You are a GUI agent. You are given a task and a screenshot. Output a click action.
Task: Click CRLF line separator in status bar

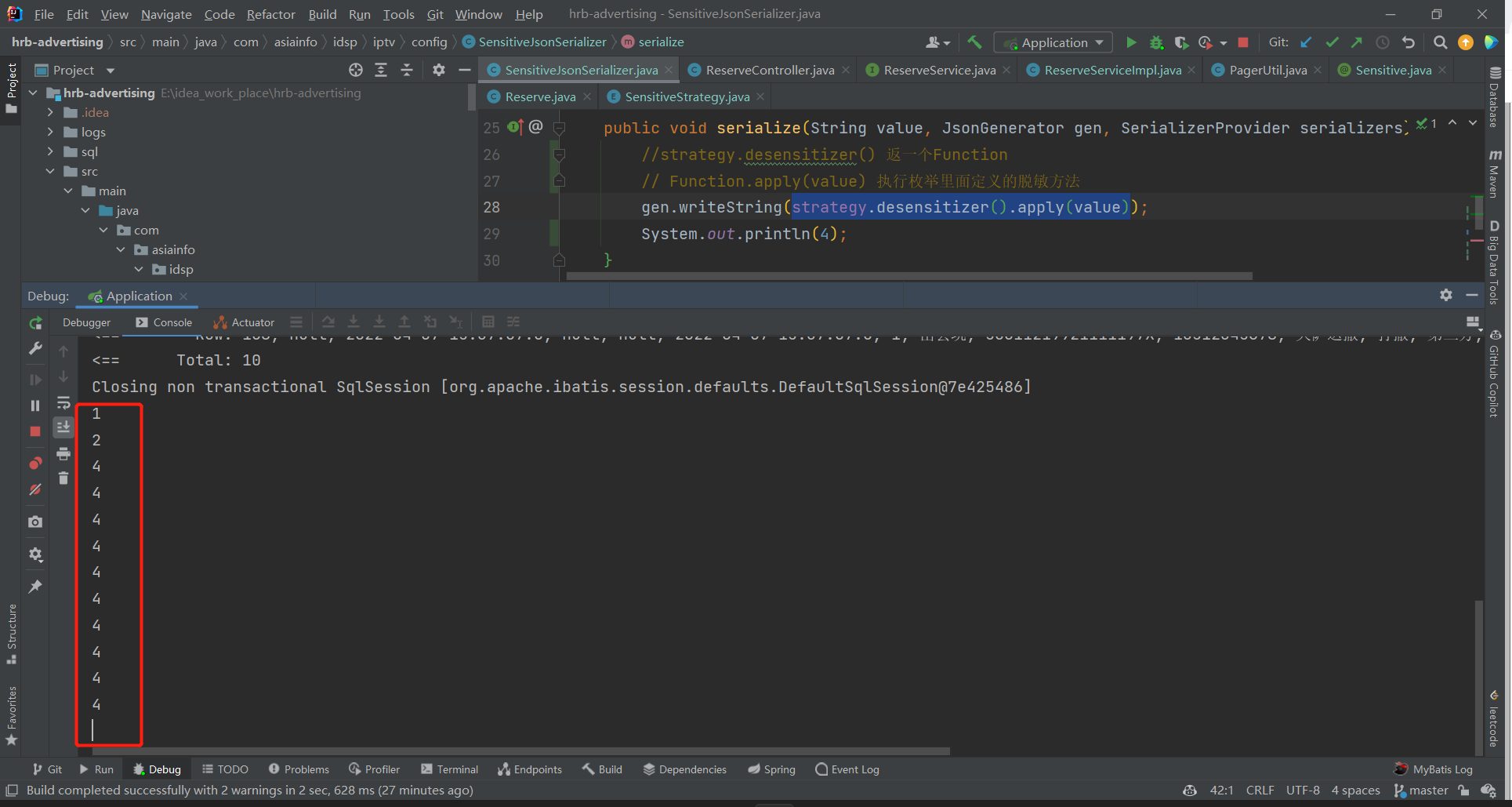(1260, 791)
